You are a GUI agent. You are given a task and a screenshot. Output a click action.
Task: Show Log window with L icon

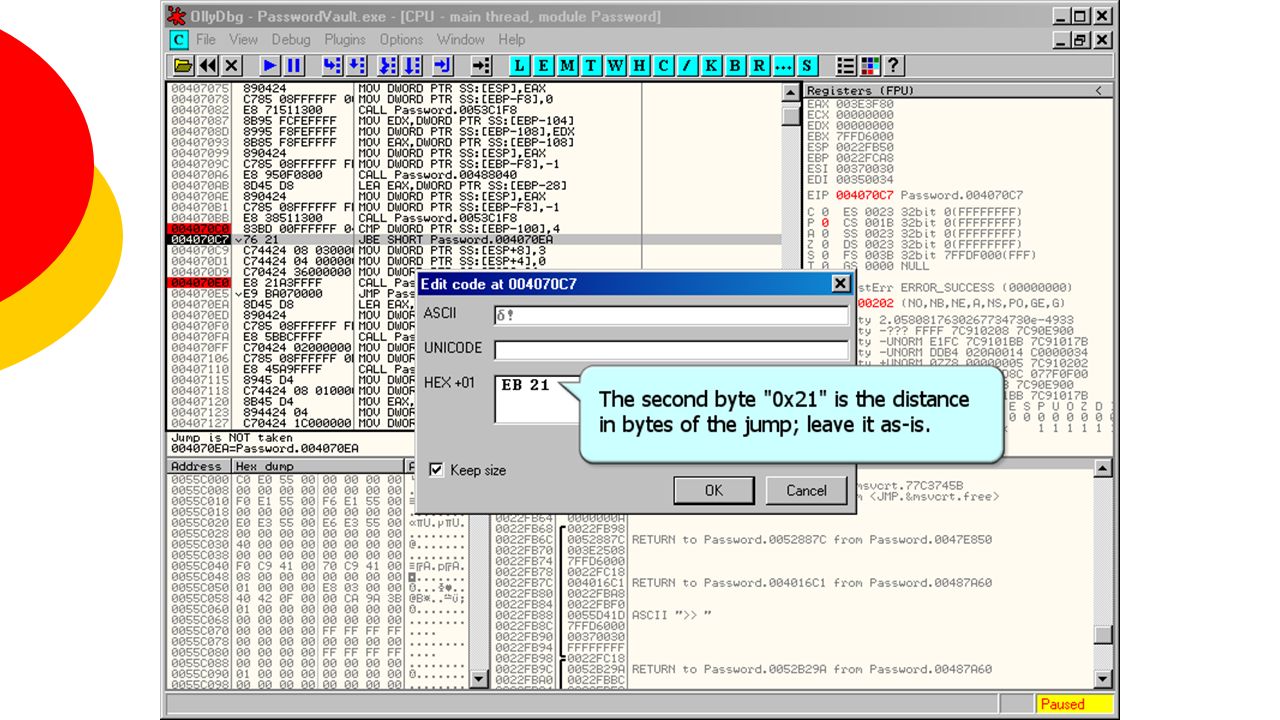coord(520,66)
